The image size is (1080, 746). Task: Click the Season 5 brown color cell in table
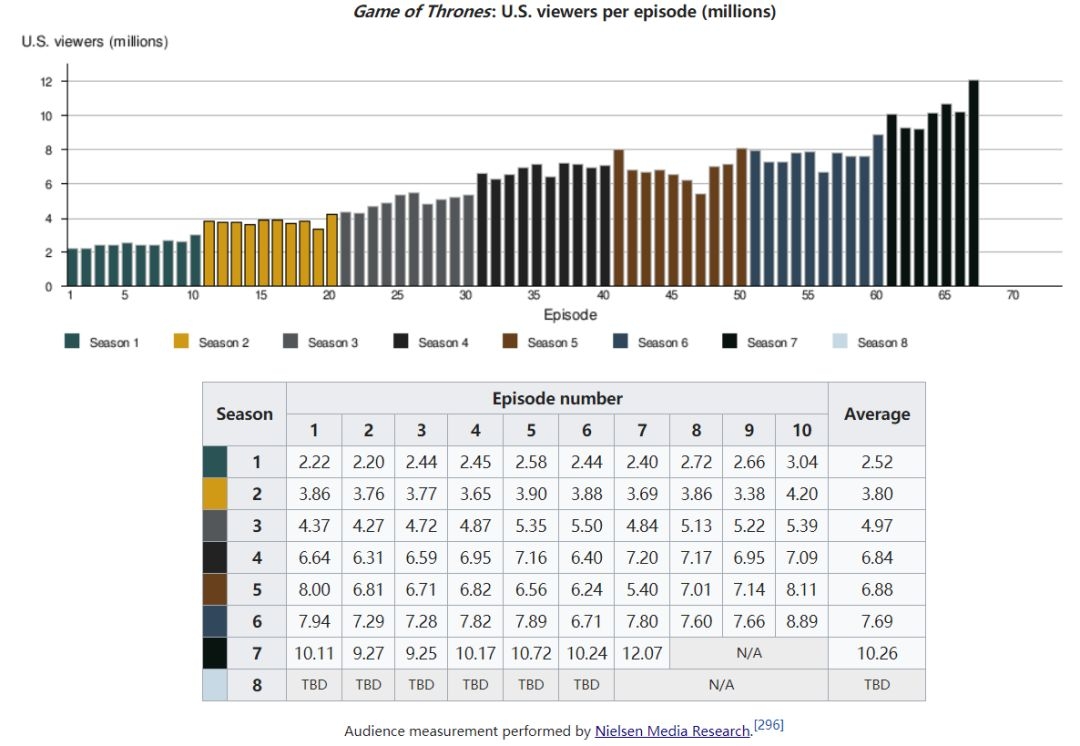[x=215, y=589]
